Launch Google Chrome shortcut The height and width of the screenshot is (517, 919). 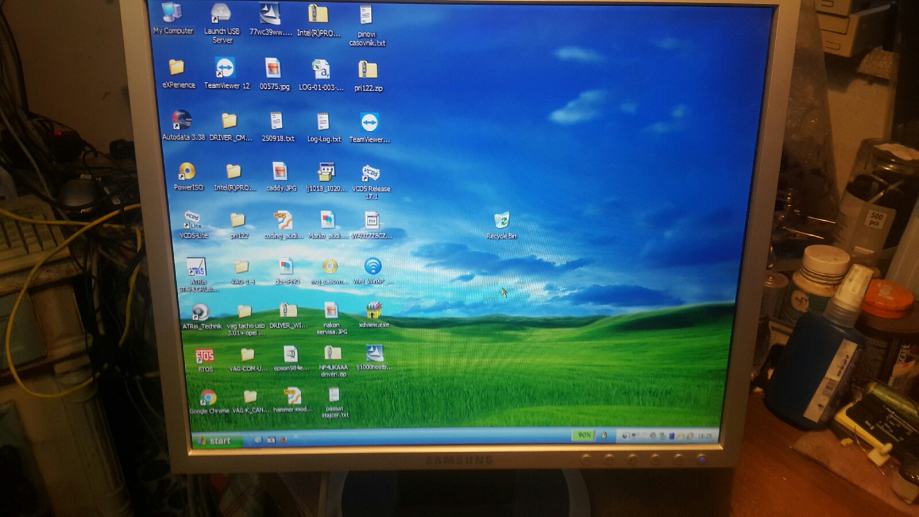(209, 402)
